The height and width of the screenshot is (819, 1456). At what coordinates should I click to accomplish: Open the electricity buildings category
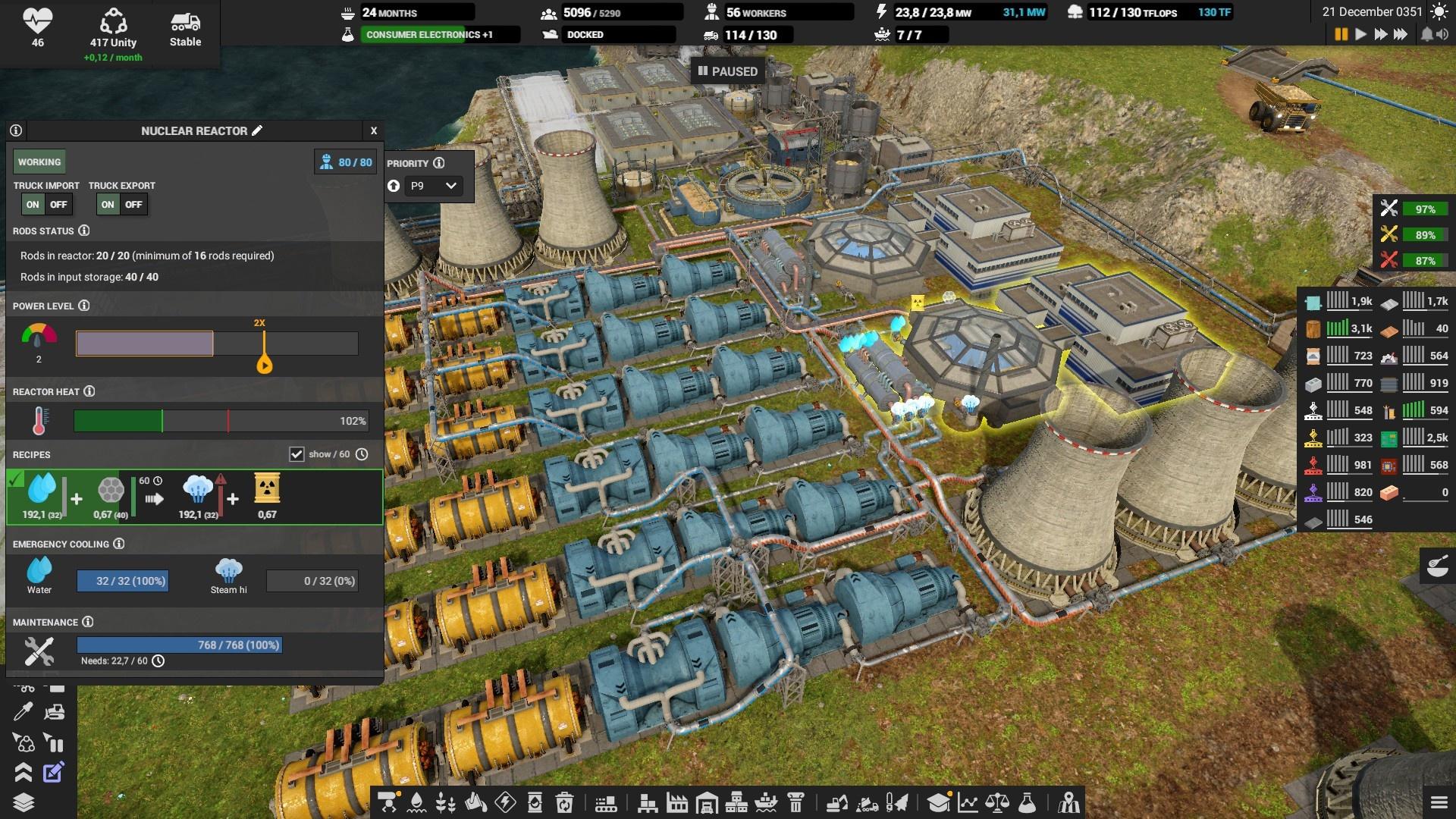pyautogui.click(x=506, y=802)
